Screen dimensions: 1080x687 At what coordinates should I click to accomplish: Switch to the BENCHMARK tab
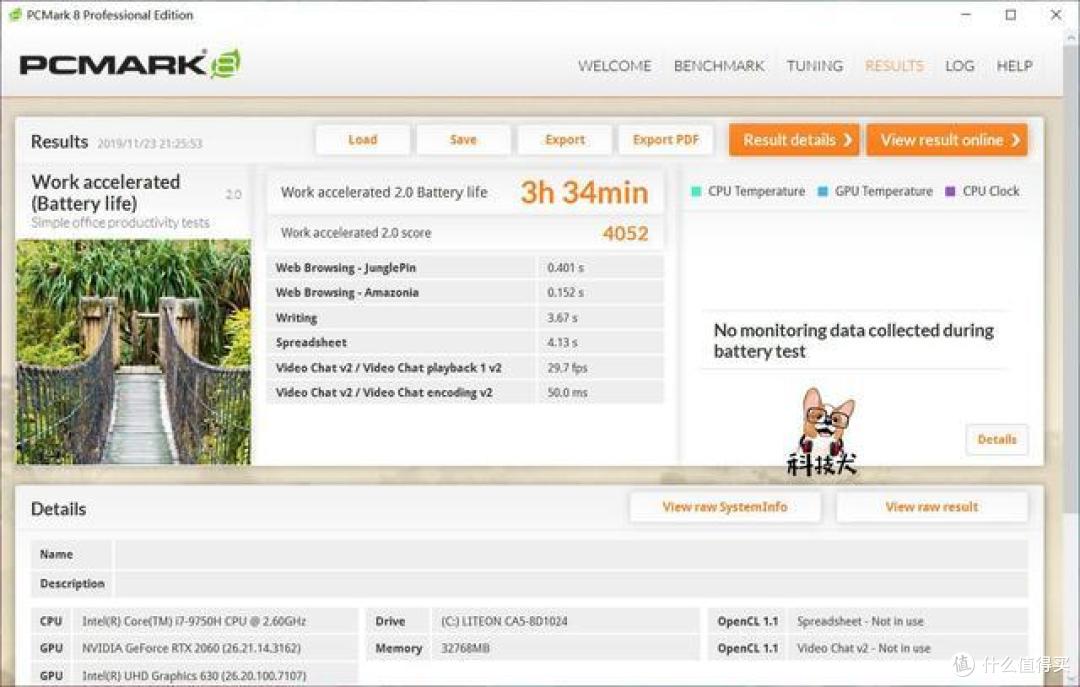point(718,65)
